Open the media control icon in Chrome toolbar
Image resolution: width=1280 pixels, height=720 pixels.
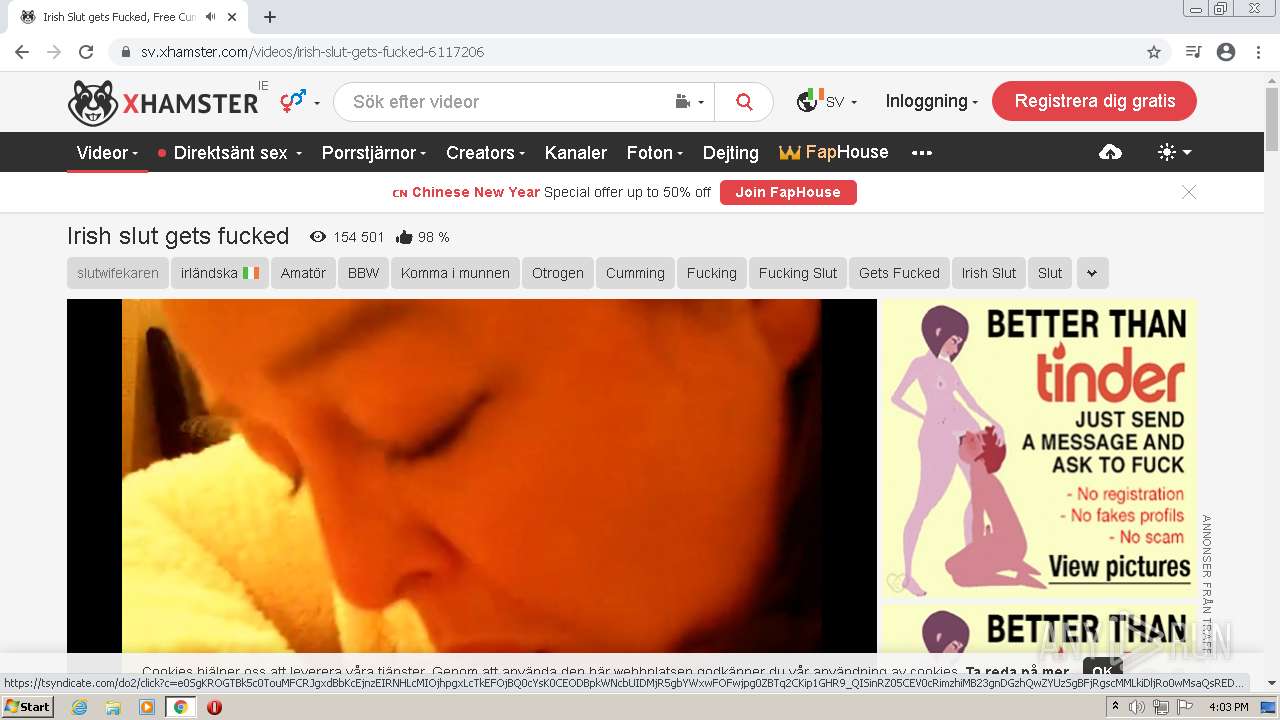[1193, 52]
